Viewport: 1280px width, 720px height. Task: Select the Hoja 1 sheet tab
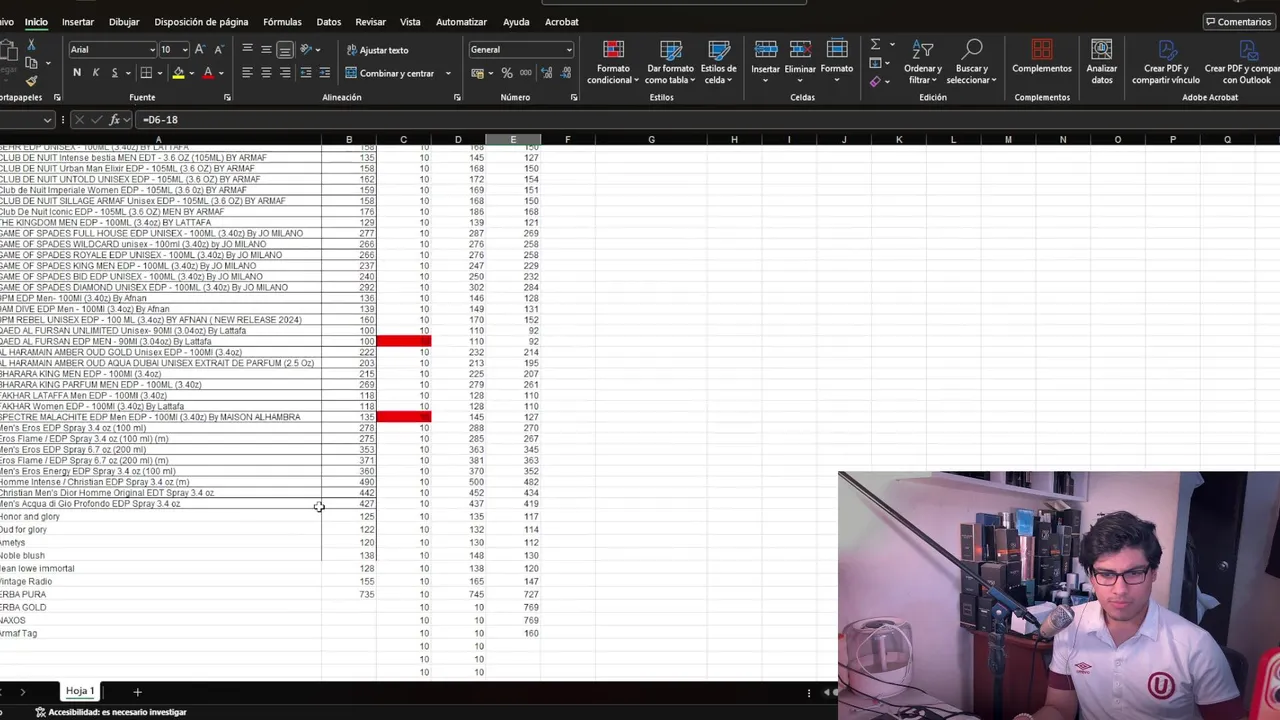point(80,691)
